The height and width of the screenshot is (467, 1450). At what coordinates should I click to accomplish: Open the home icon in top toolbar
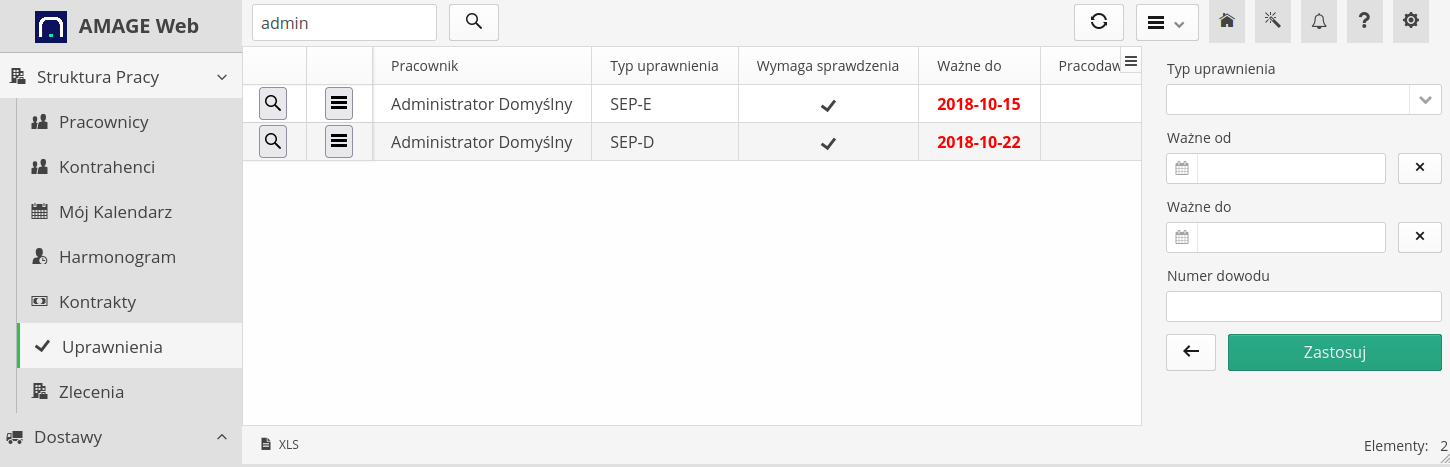point(1227,21)
